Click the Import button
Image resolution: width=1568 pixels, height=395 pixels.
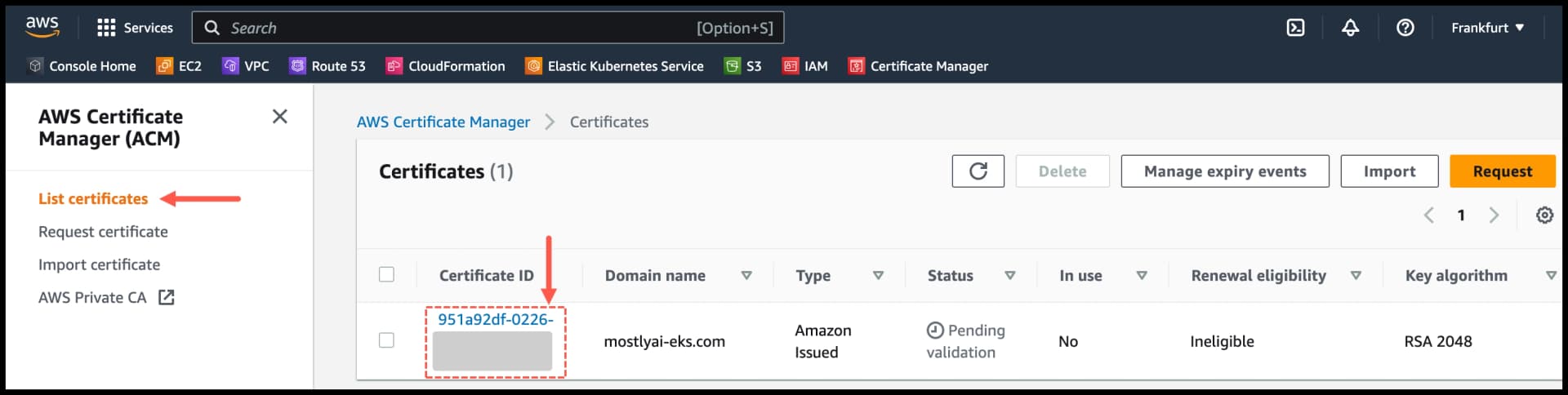click(1389, 171)
